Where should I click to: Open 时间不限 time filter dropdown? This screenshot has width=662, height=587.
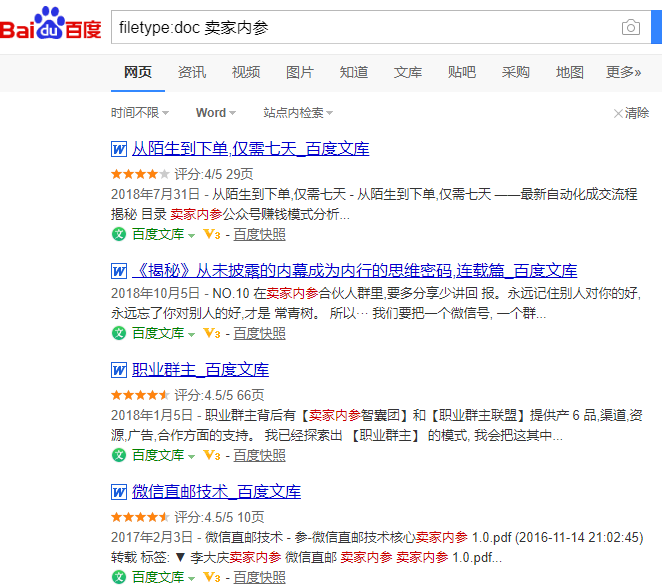click(140, 113)
